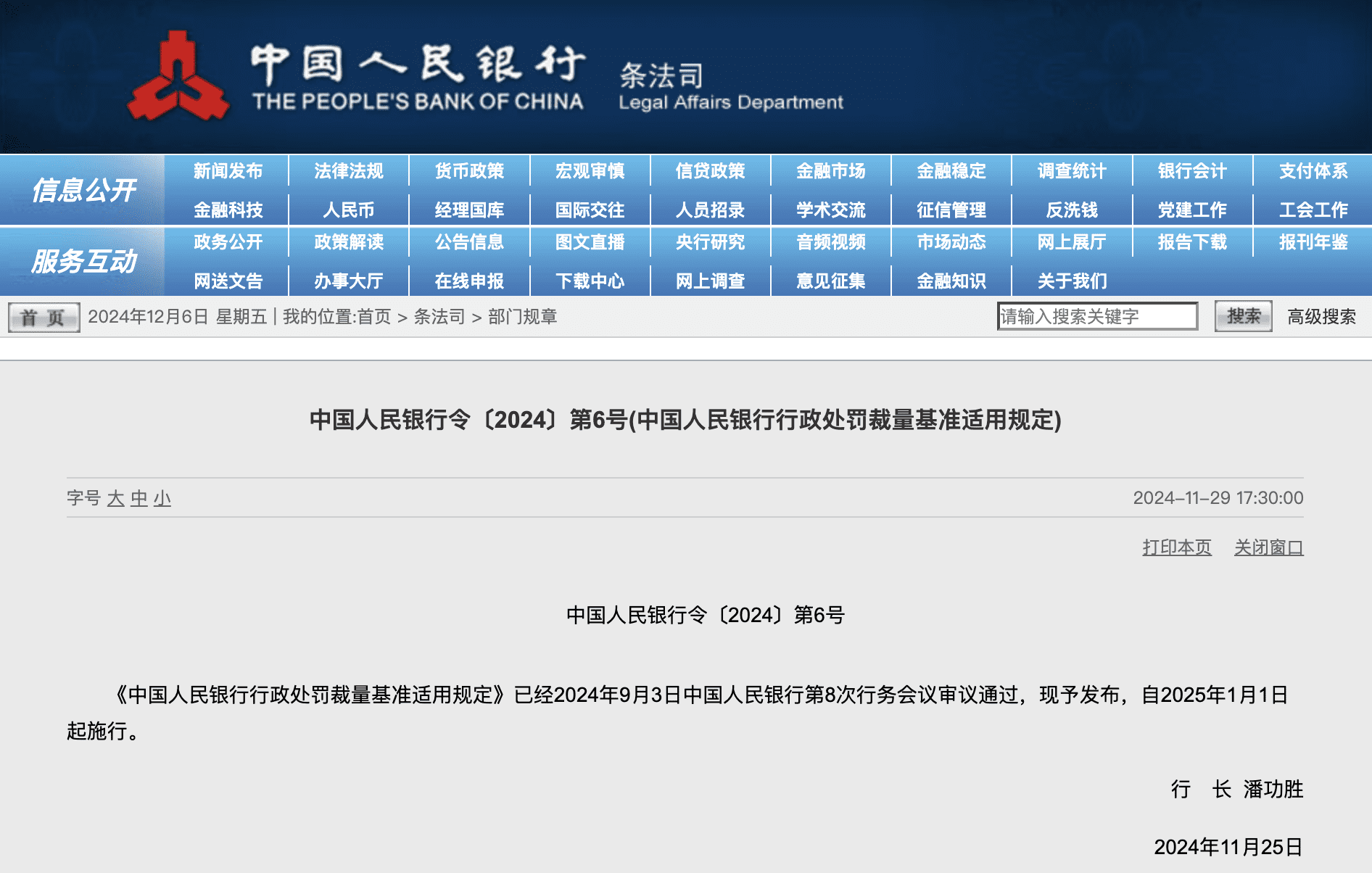Open 工会工作 link
The image size is (1372, 873).
[1313, 210]
